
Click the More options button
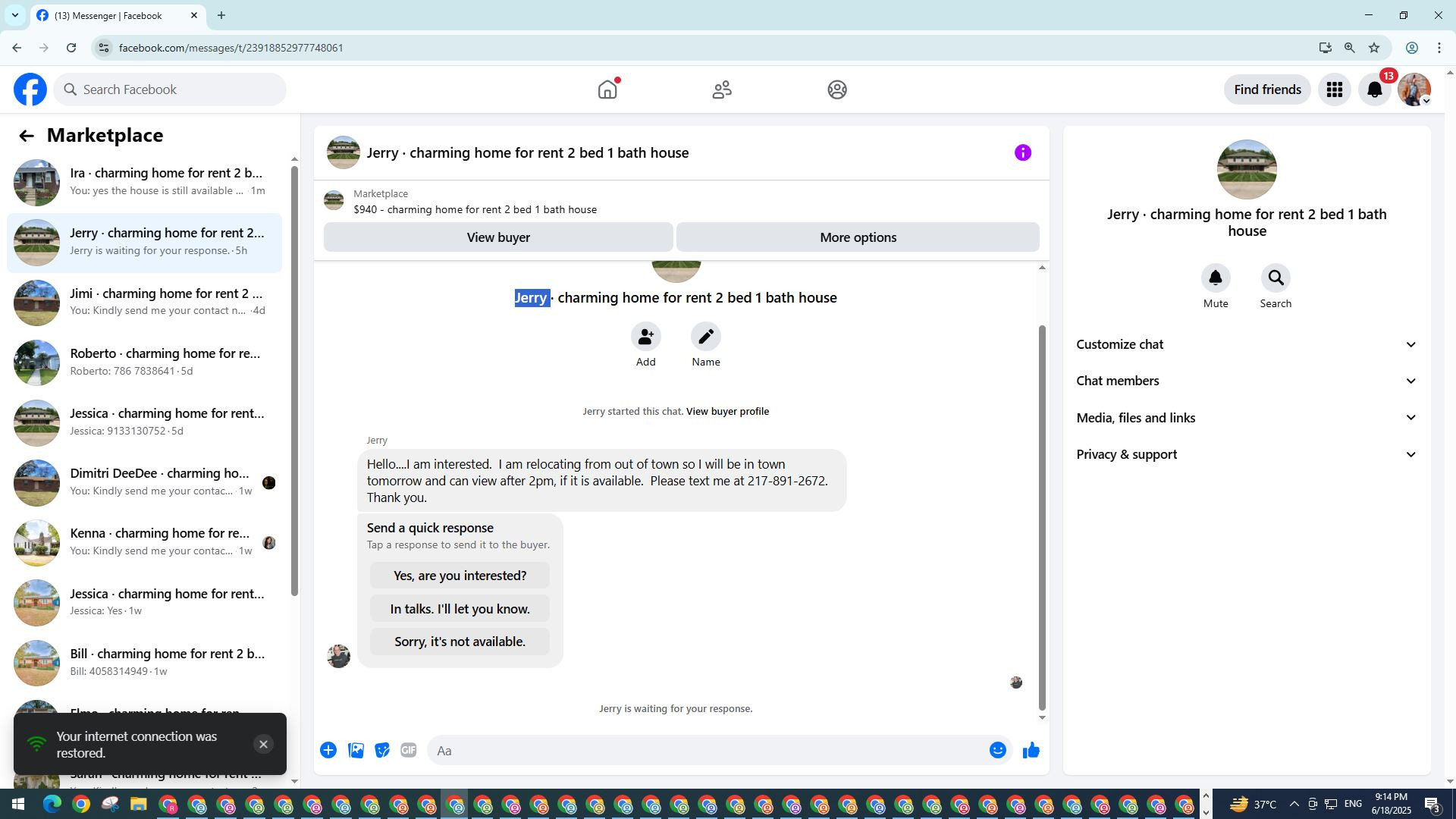pyautogui.click(x=858, y=237)
